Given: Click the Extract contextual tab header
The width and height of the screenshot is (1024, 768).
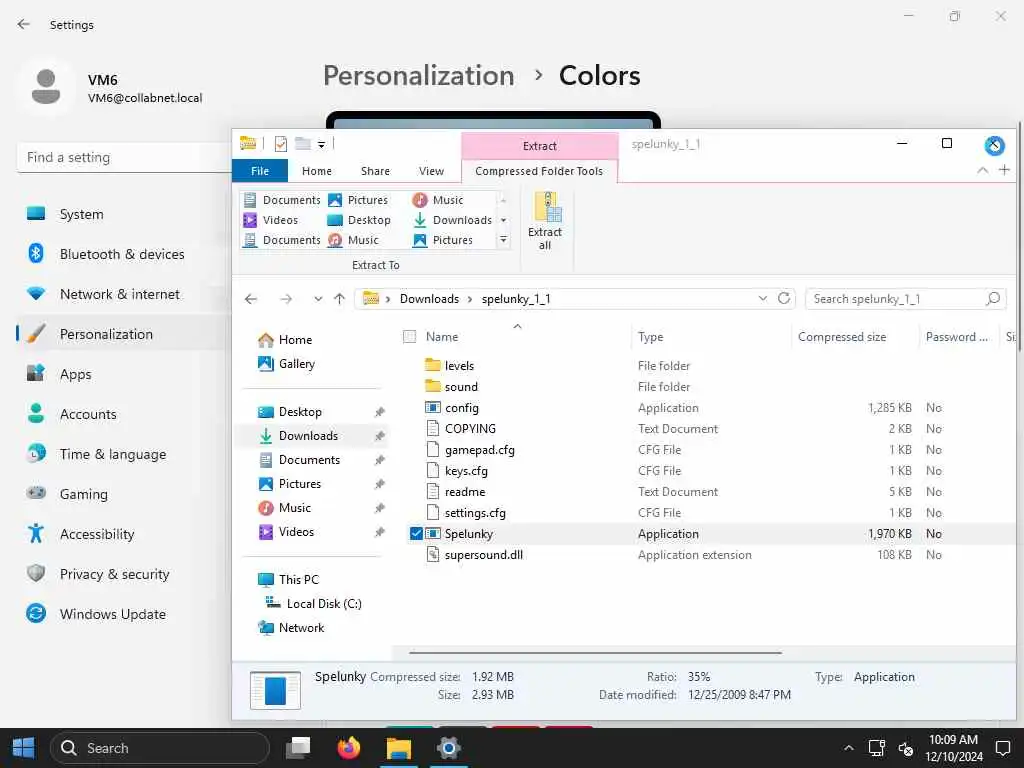Looking at the screenshot, I should point(539,146).
